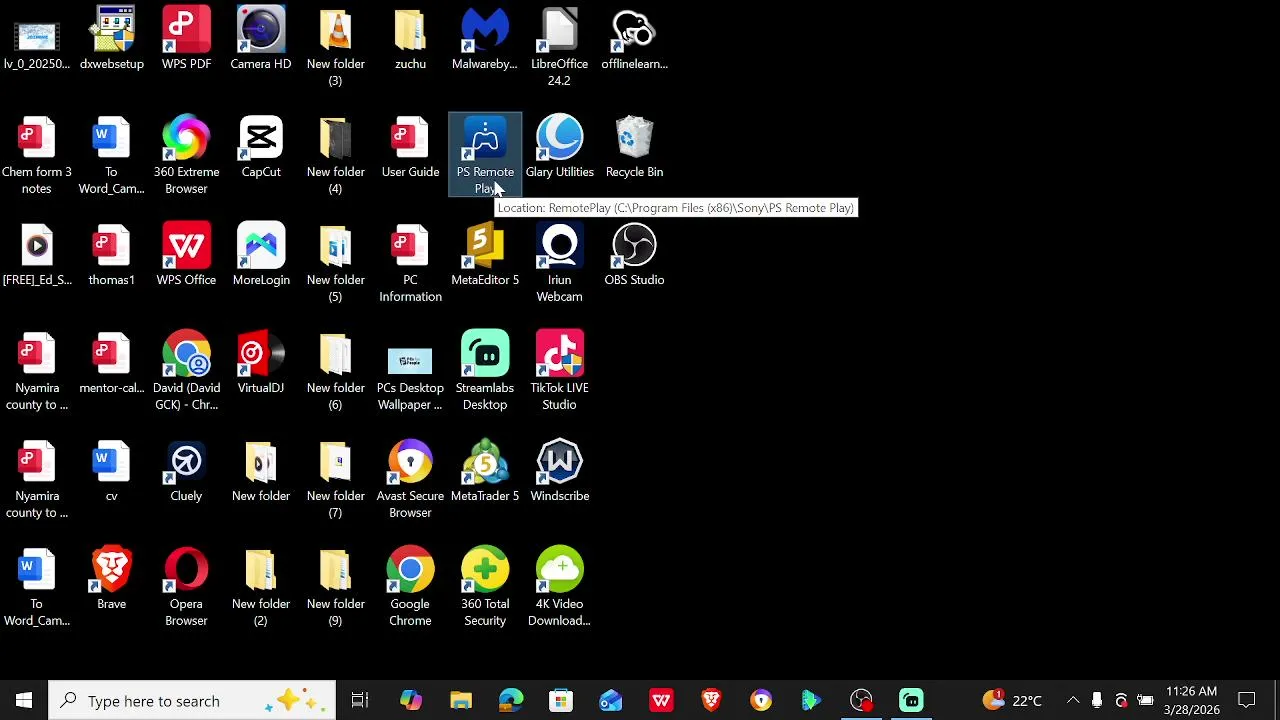Open the taskbar clock and calendar
The height and width of the screenshot is (720, 1280).
point(1191,701)
